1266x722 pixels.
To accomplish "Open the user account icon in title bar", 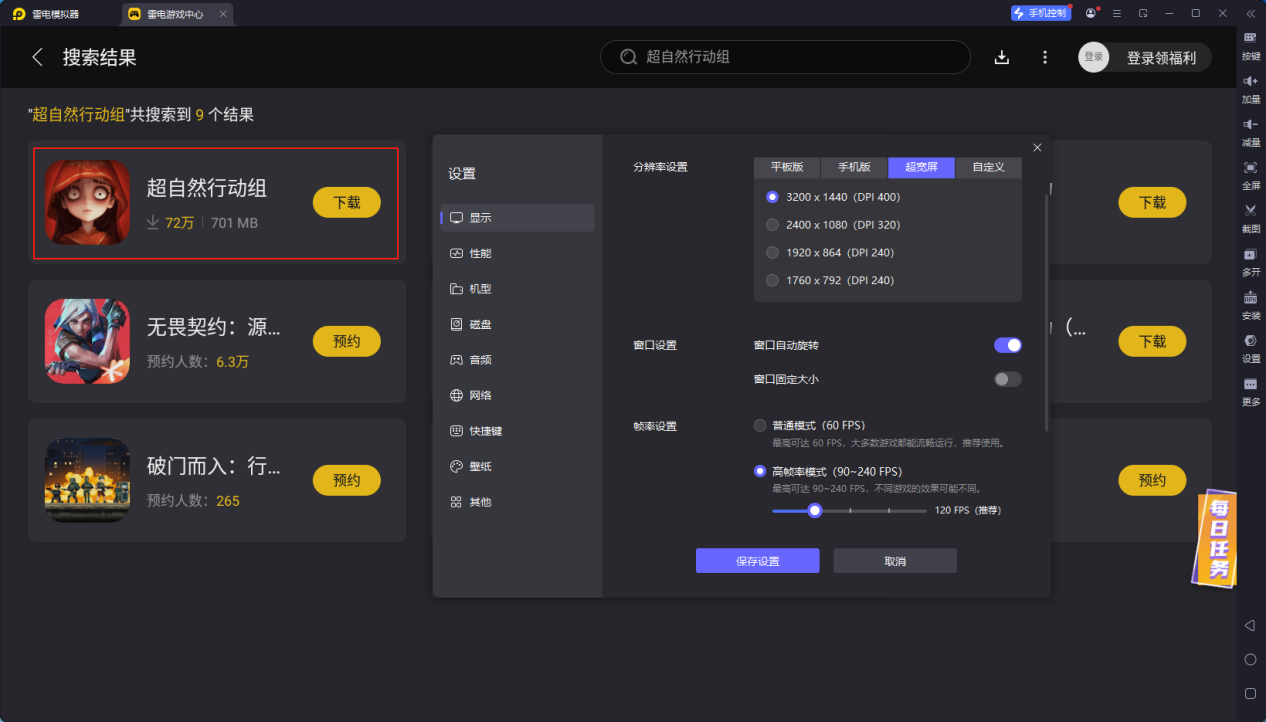I will point(1091,13).
